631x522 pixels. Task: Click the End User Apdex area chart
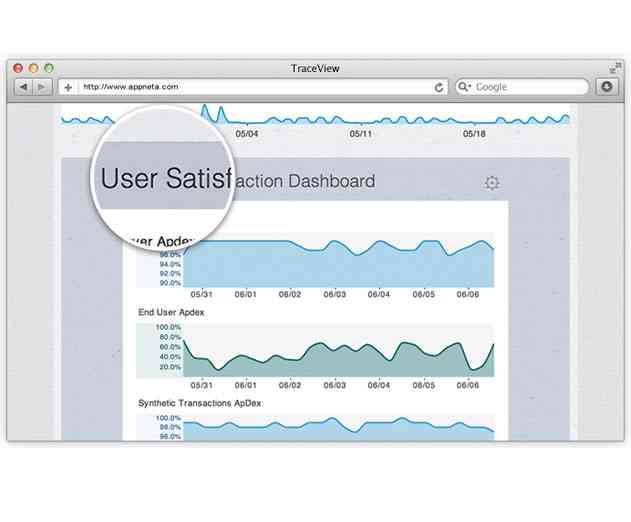(338, 350)
